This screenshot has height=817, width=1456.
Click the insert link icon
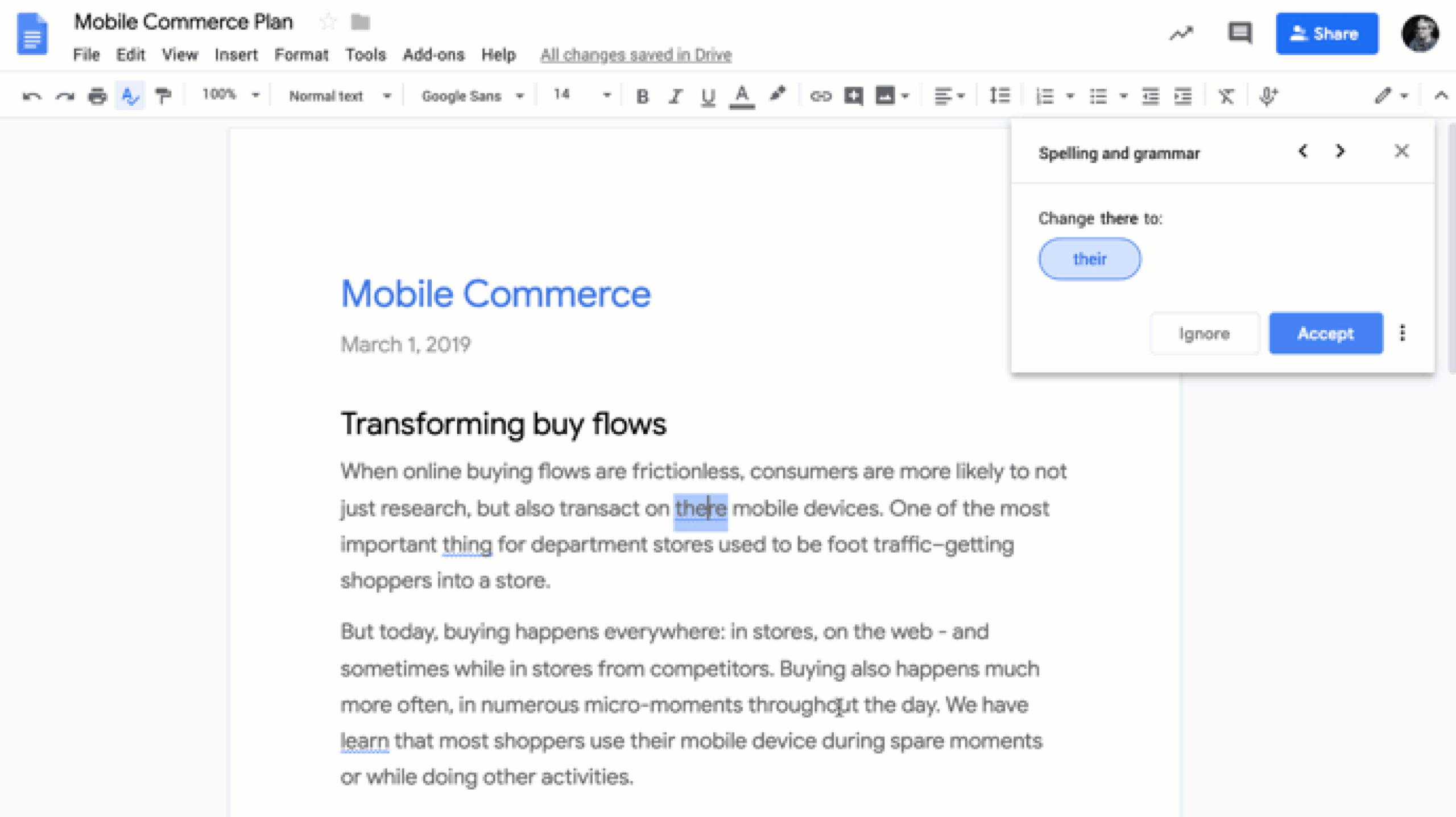(820, 96)
